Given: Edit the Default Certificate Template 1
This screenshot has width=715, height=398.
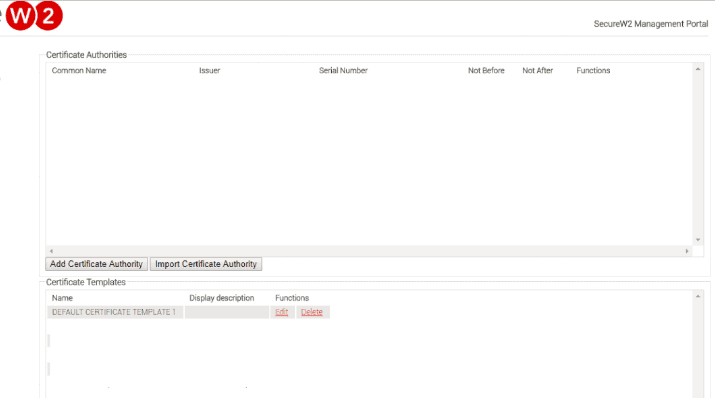Looking at the screenshot, I should (x=281, y=312).
